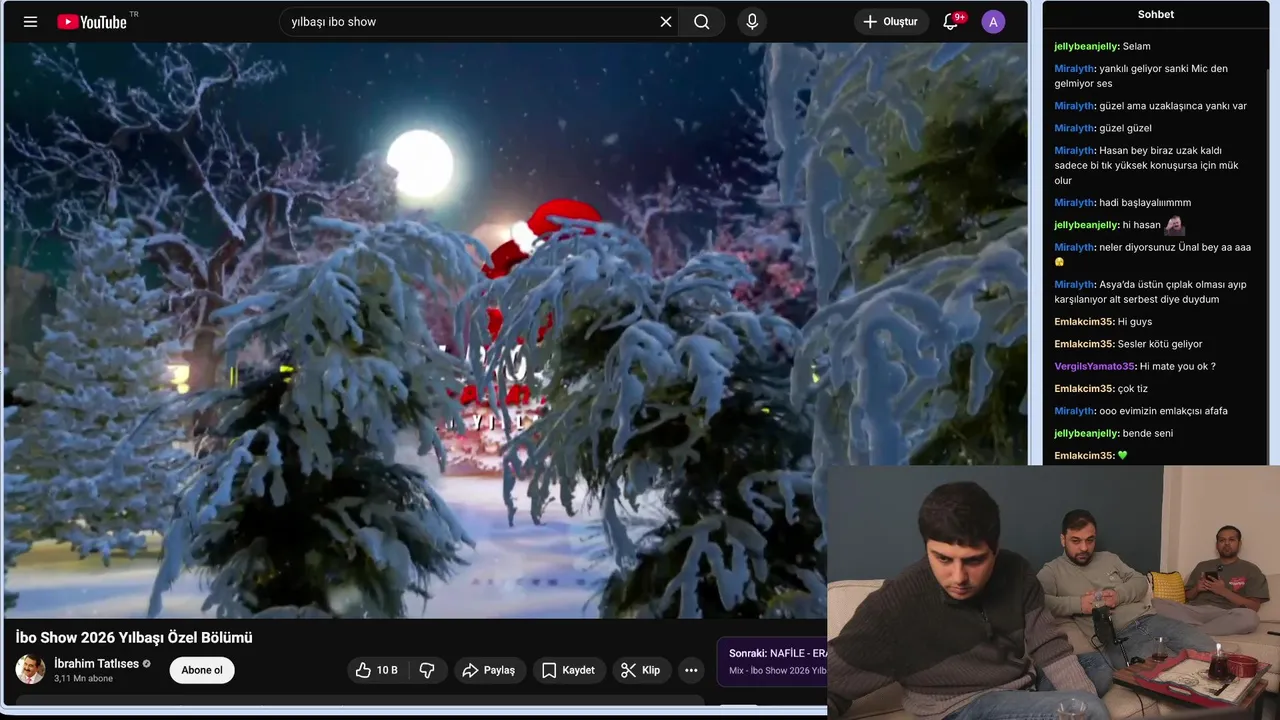
Task: Open more actions three-dot menu
Action: pyautogui.click(x=691, y=670)
